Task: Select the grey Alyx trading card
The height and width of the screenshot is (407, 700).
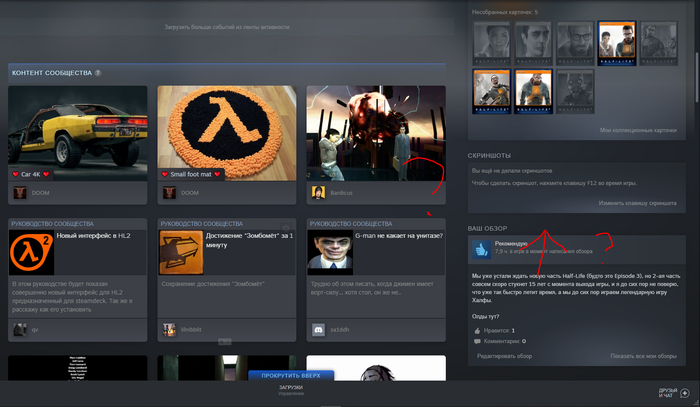Action: [492, 43]
